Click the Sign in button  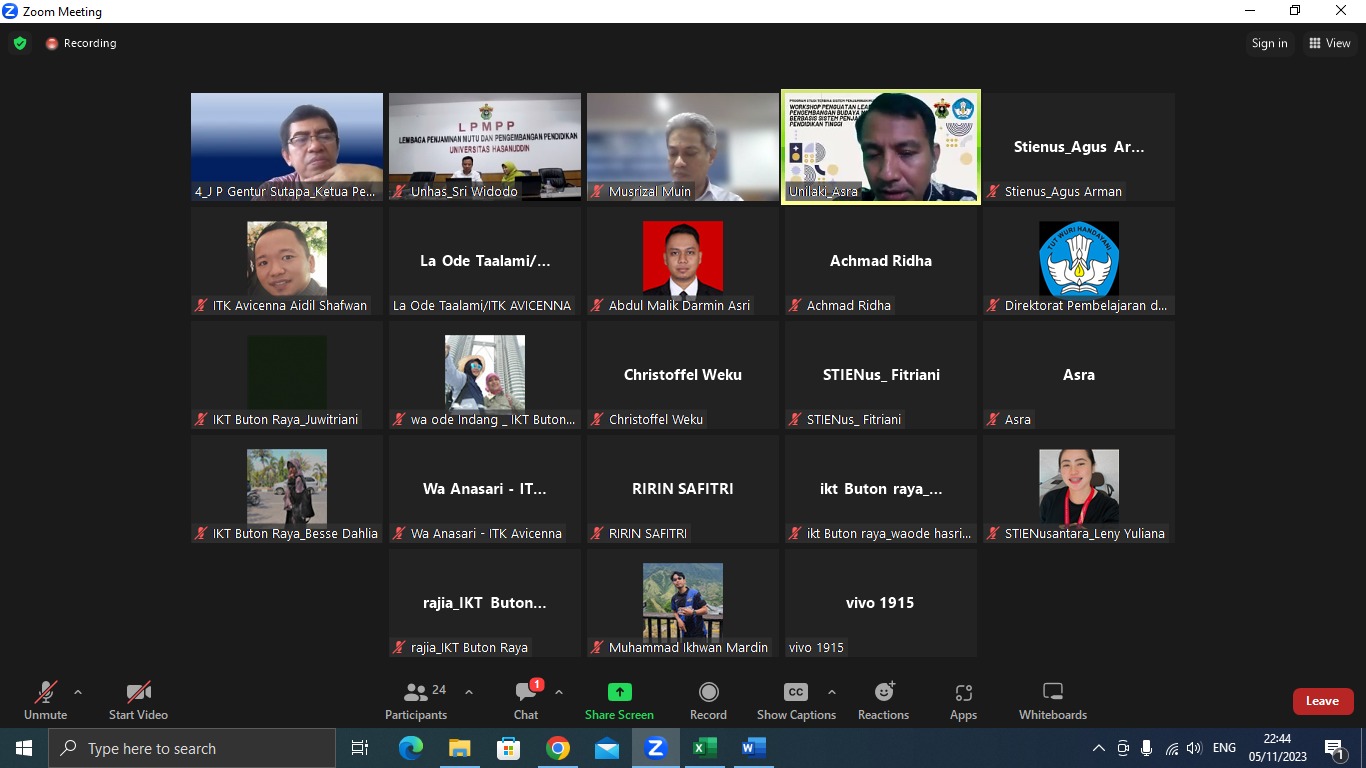coord(1269,43)
